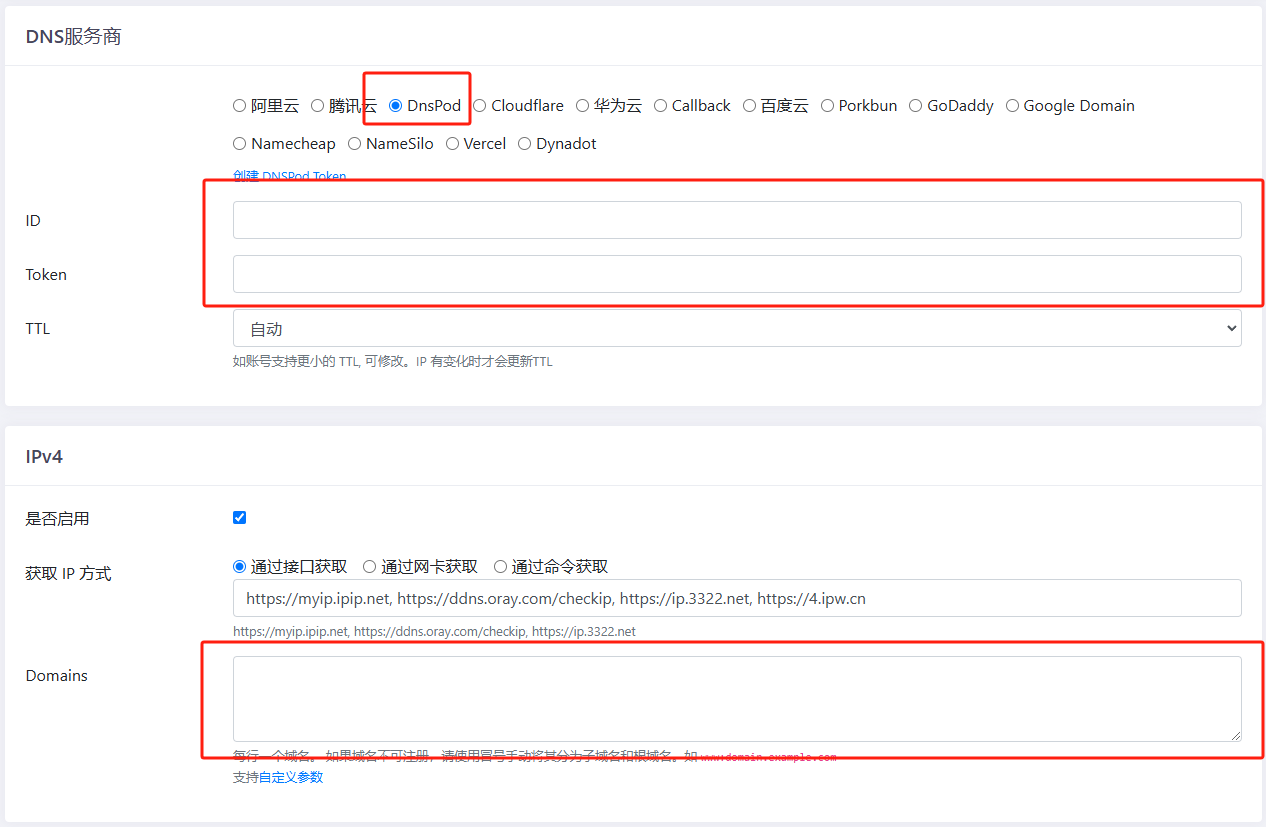Viewport: 1266px width, 827px height.
Task: Choose Vercel as the DNS provider
Action: (452, 144)
